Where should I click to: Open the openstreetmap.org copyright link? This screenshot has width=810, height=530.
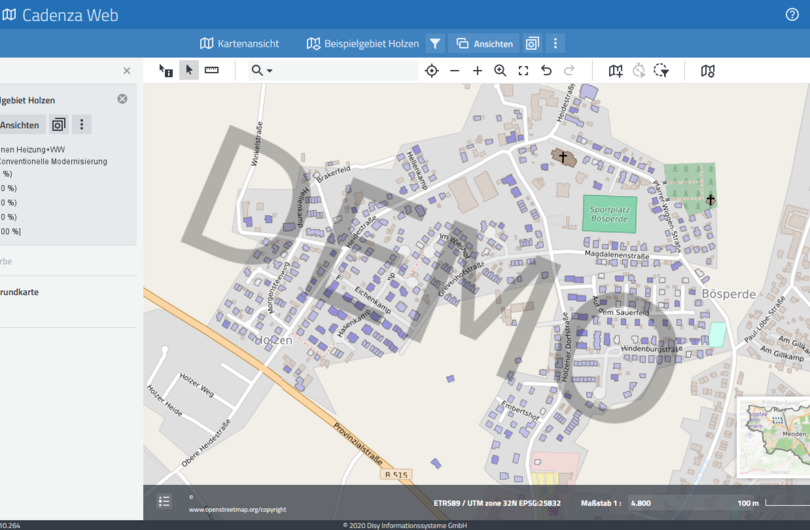coord(238,509)
